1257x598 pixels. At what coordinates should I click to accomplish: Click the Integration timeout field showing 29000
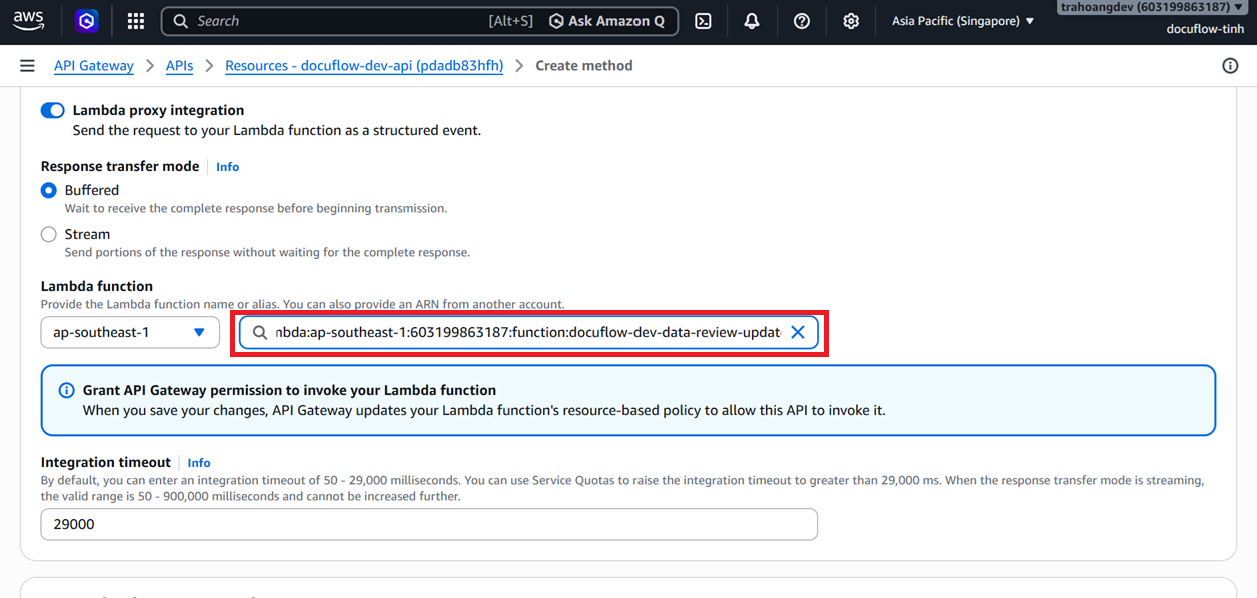pos(429,524)
